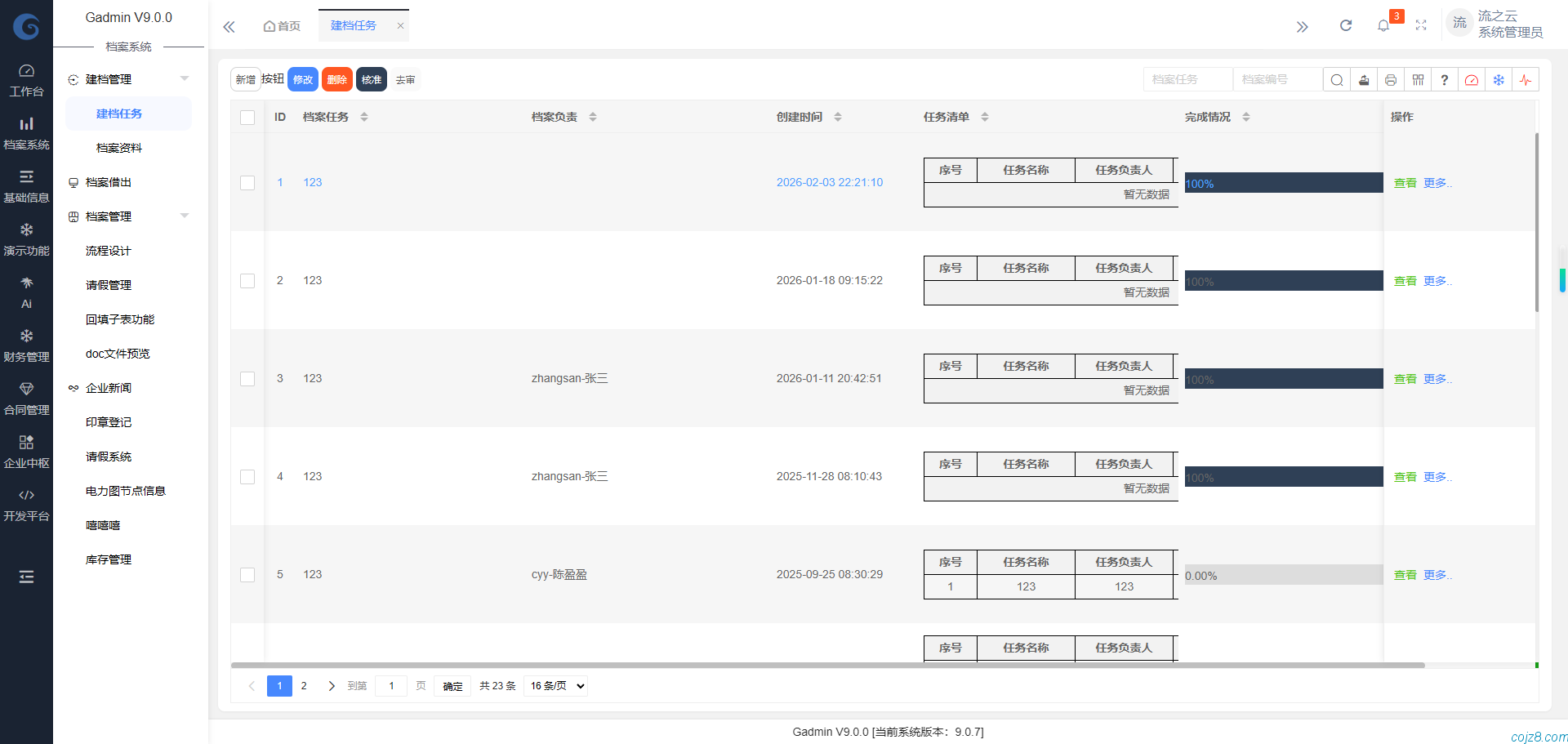Image resolution: width=1568 pixels, height=744 pixels.
Task: Click the 0.00% progress bar in row 5
Action: pos(1283,575)
